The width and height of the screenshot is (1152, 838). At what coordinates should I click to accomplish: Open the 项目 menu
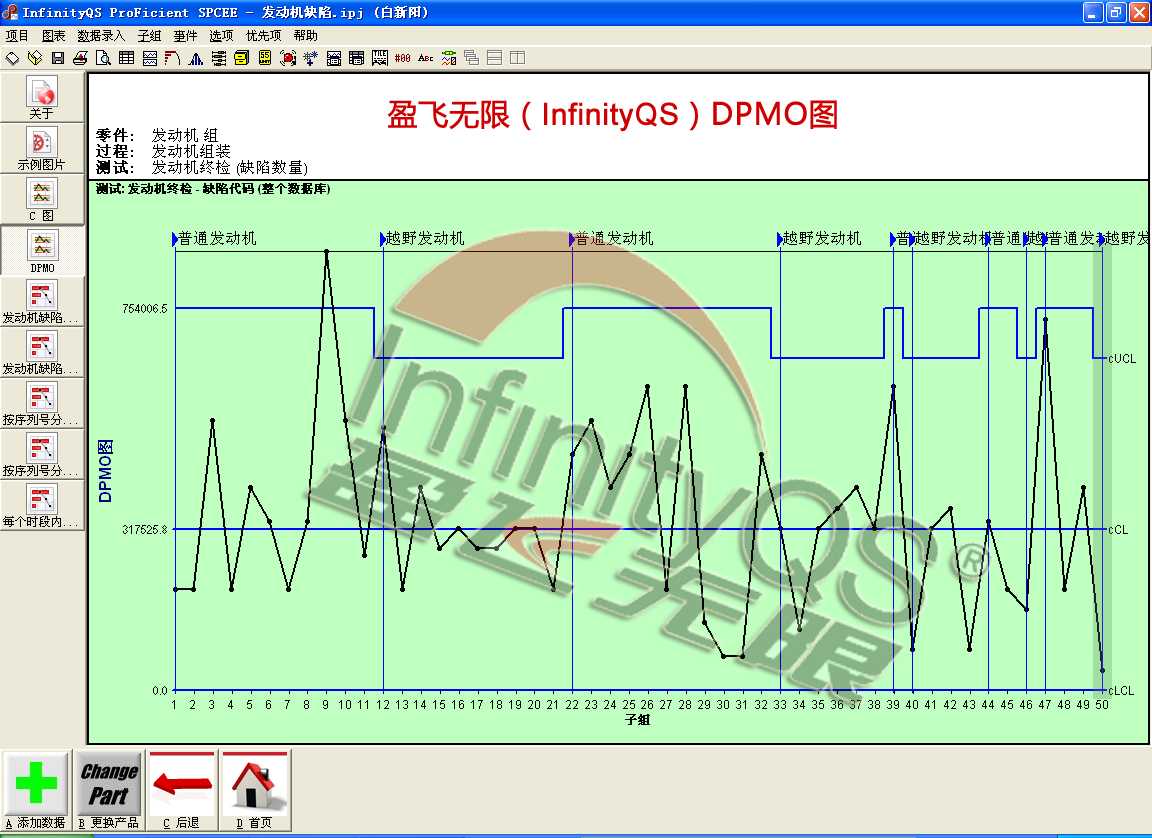17,35
